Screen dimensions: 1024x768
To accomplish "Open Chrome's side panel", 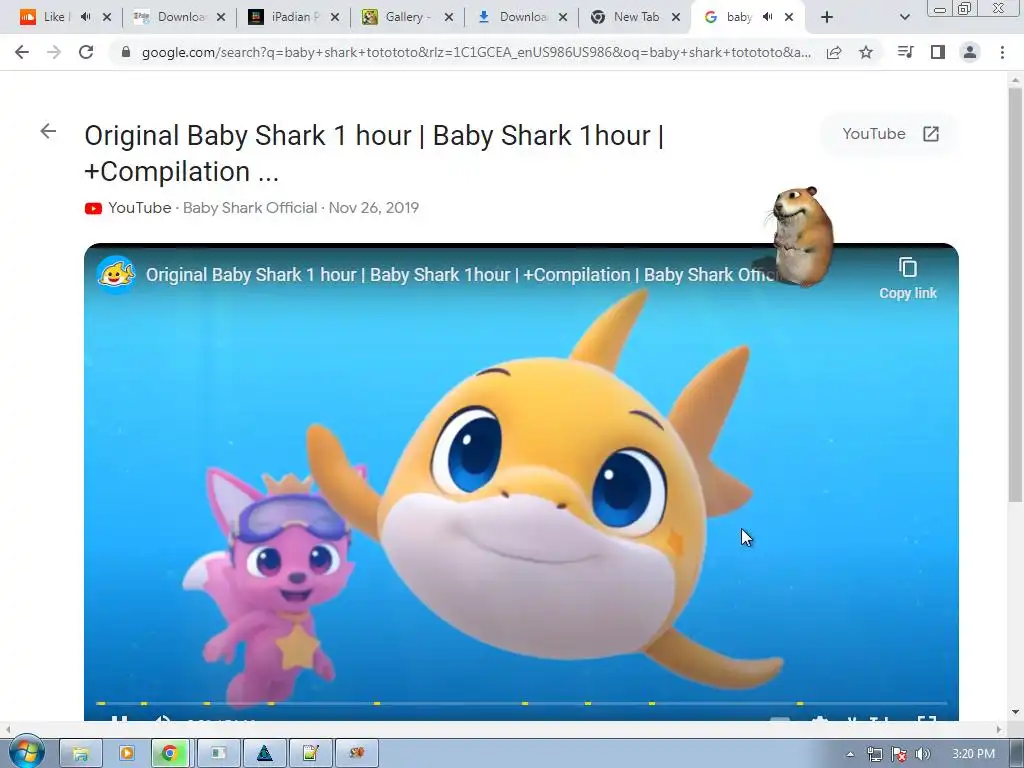I will (938, 52).
